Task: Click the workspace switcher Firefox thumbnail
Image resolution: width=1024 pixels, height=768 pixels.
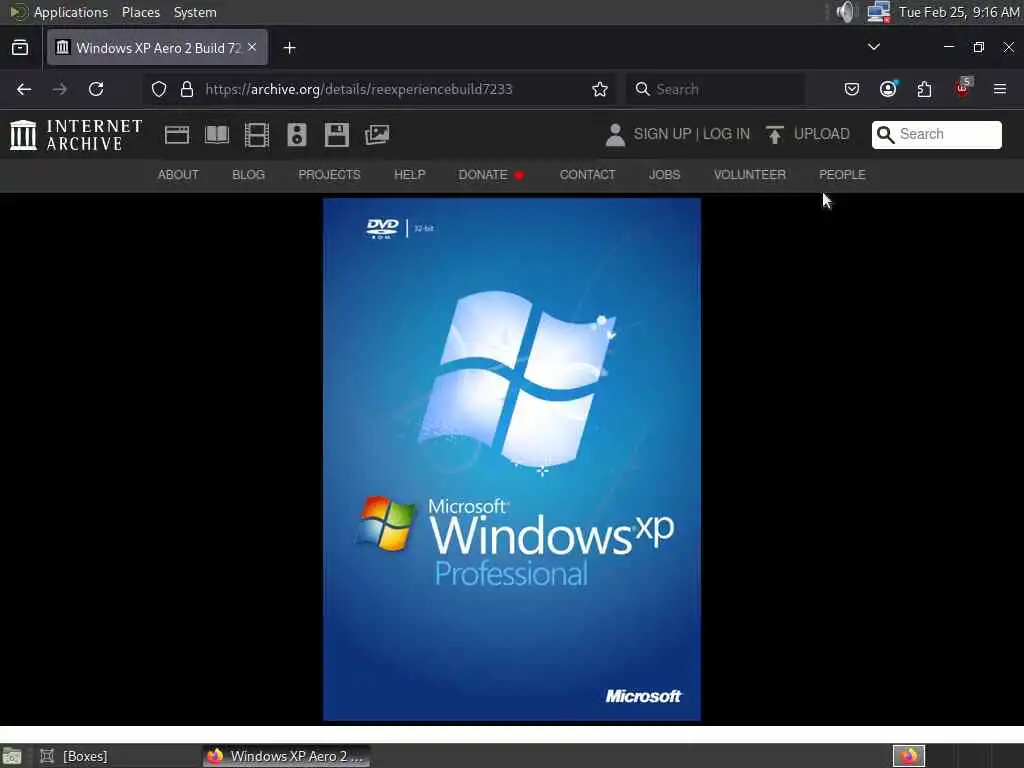Action: pos(909,756)
